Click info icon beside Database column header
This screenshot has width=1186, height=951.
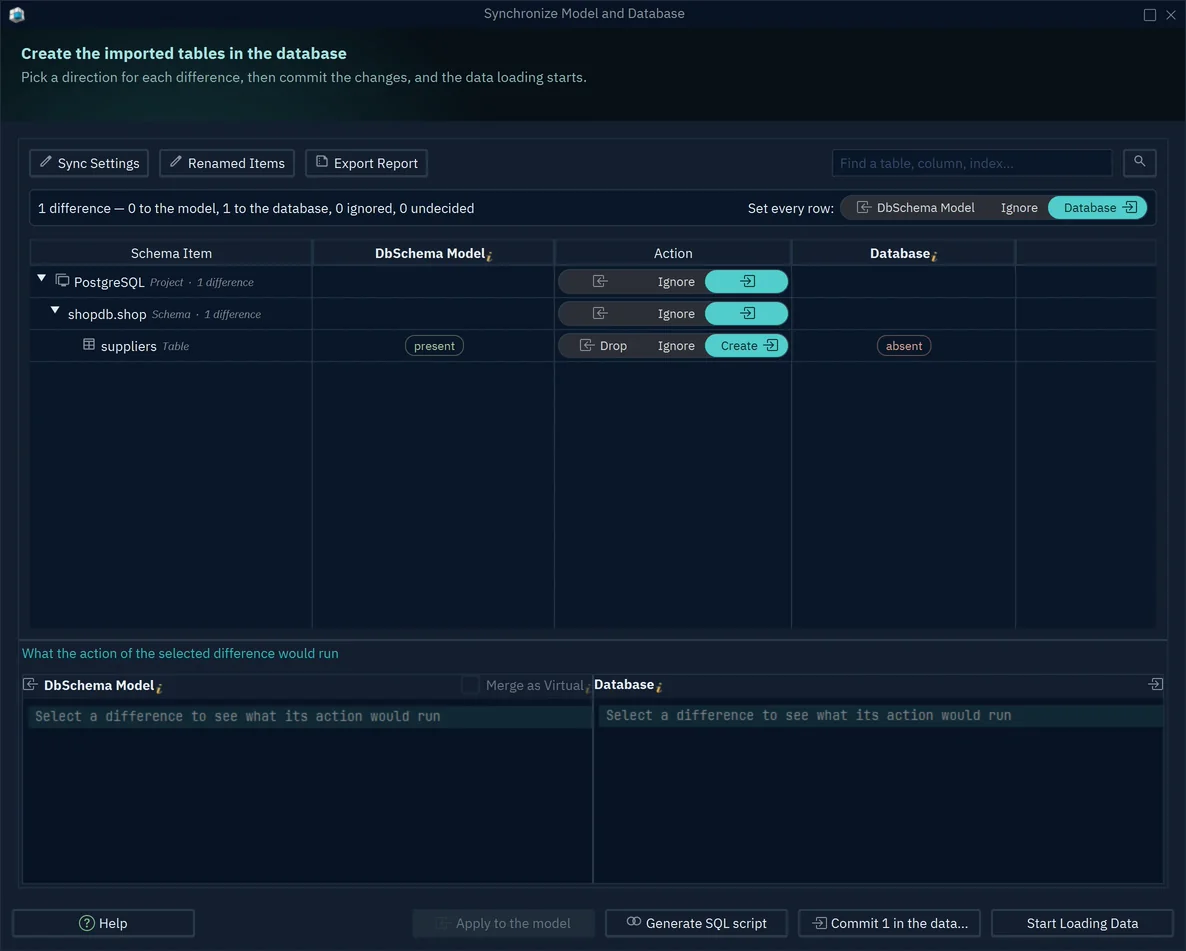[x=934, y=256]
